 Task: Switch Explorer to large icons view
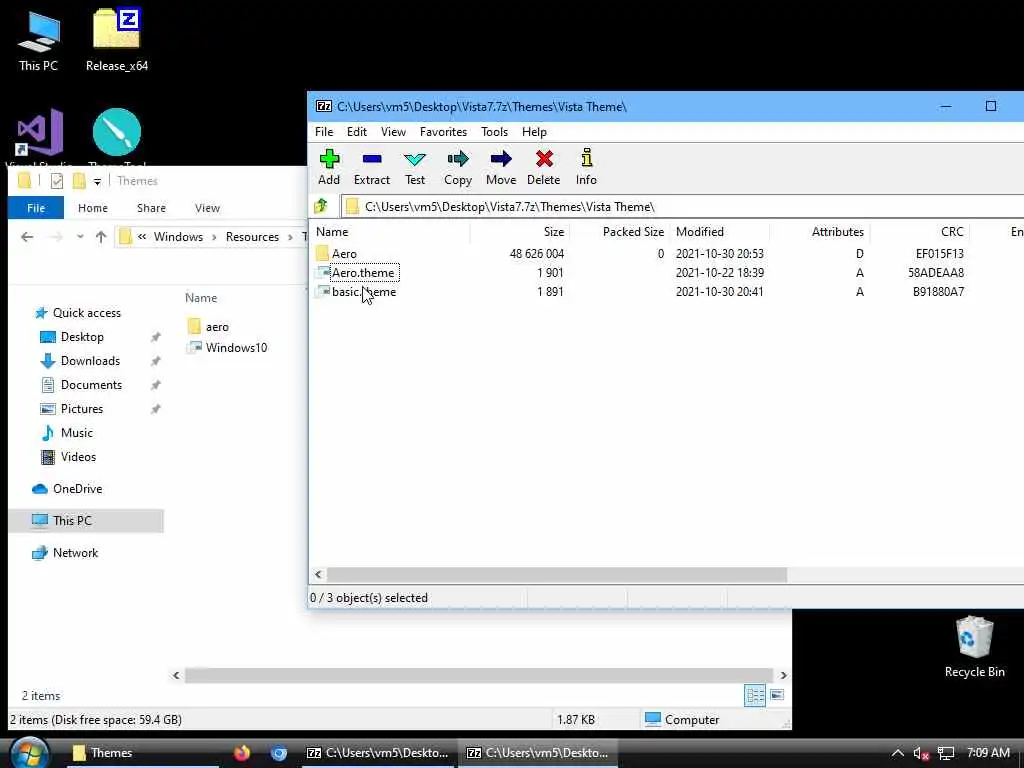pyautogui.click(x=777, y=696)
